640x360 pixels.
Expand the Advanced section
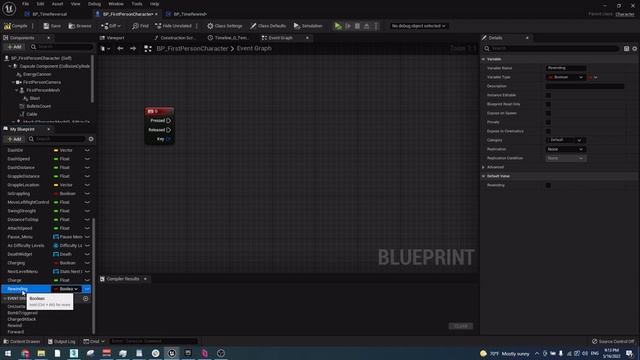point(483,167)
